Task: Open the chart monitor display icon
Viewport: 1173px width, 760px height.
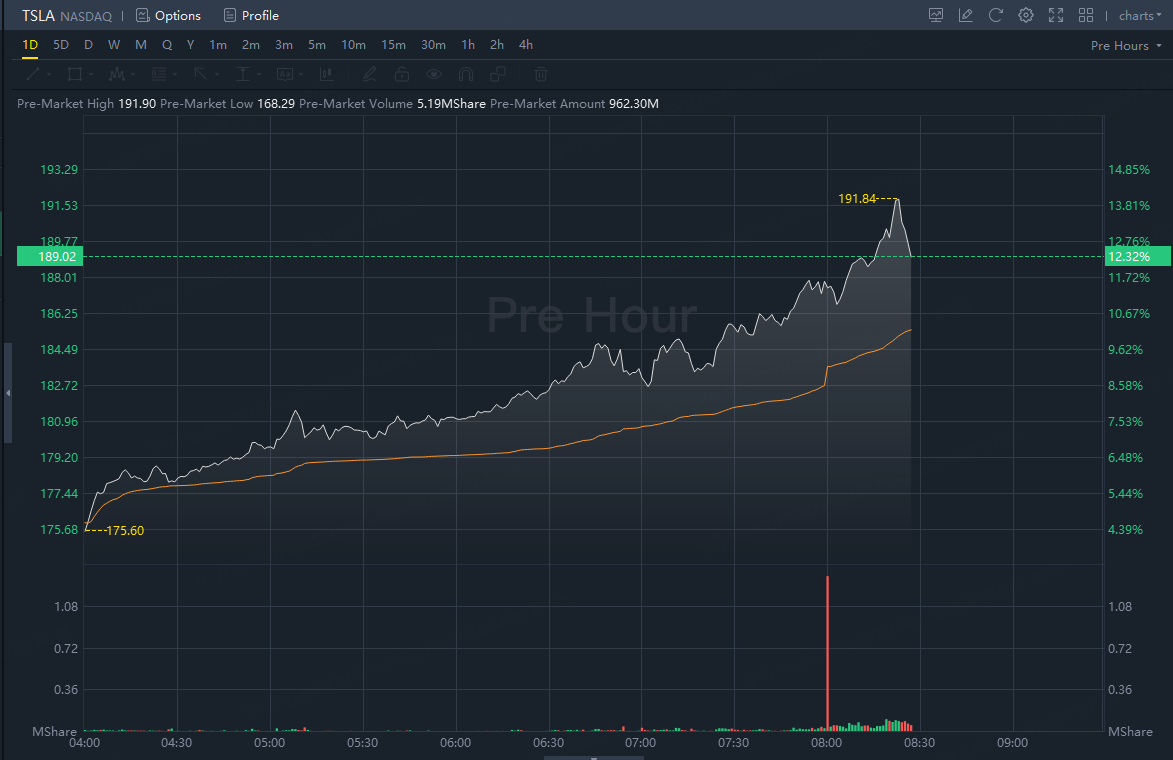Action: 936,16
